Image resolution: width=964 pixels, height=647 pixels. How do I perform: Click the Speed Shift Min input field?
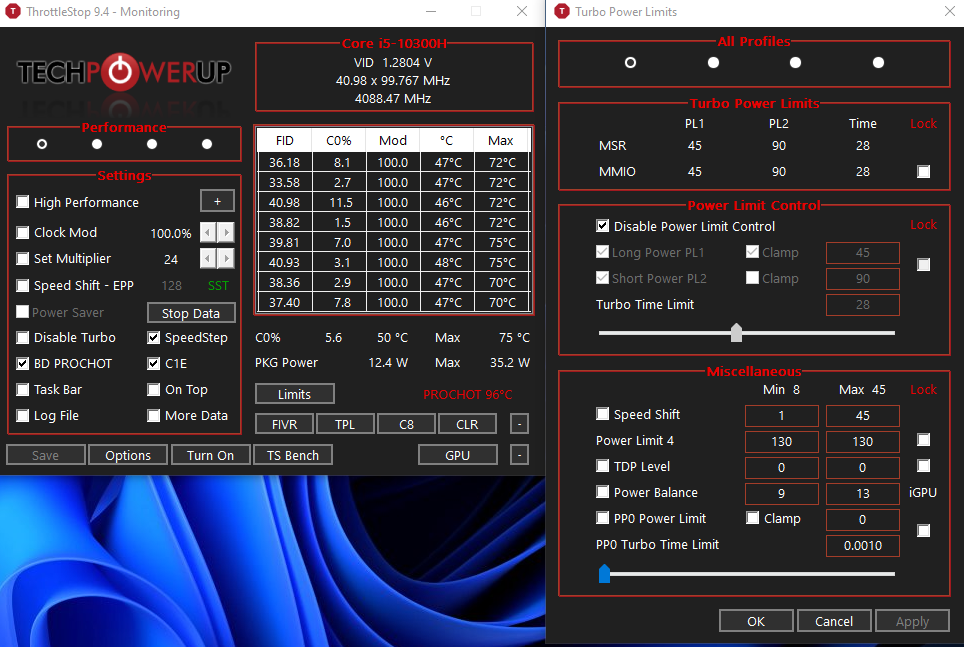[781, 416]
